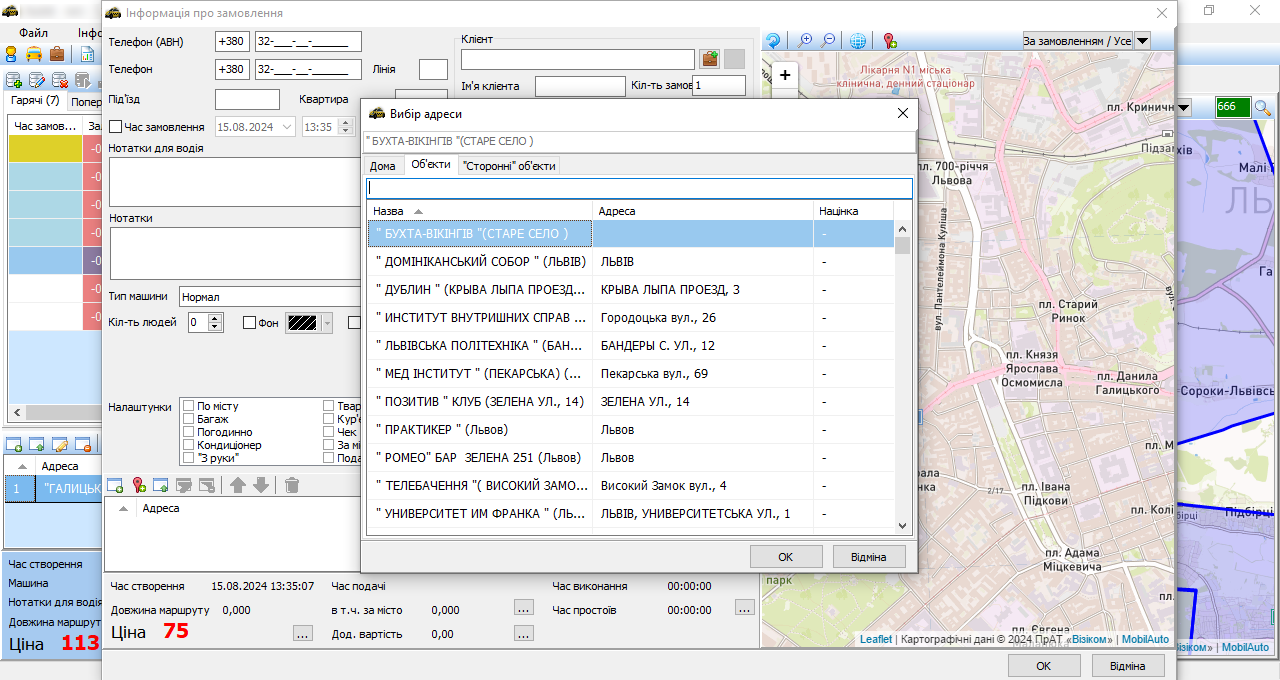This screenshot has width=1280, height=680.
Task: Switch to the 'Дома' tab
Action: (x=382, y=166)
